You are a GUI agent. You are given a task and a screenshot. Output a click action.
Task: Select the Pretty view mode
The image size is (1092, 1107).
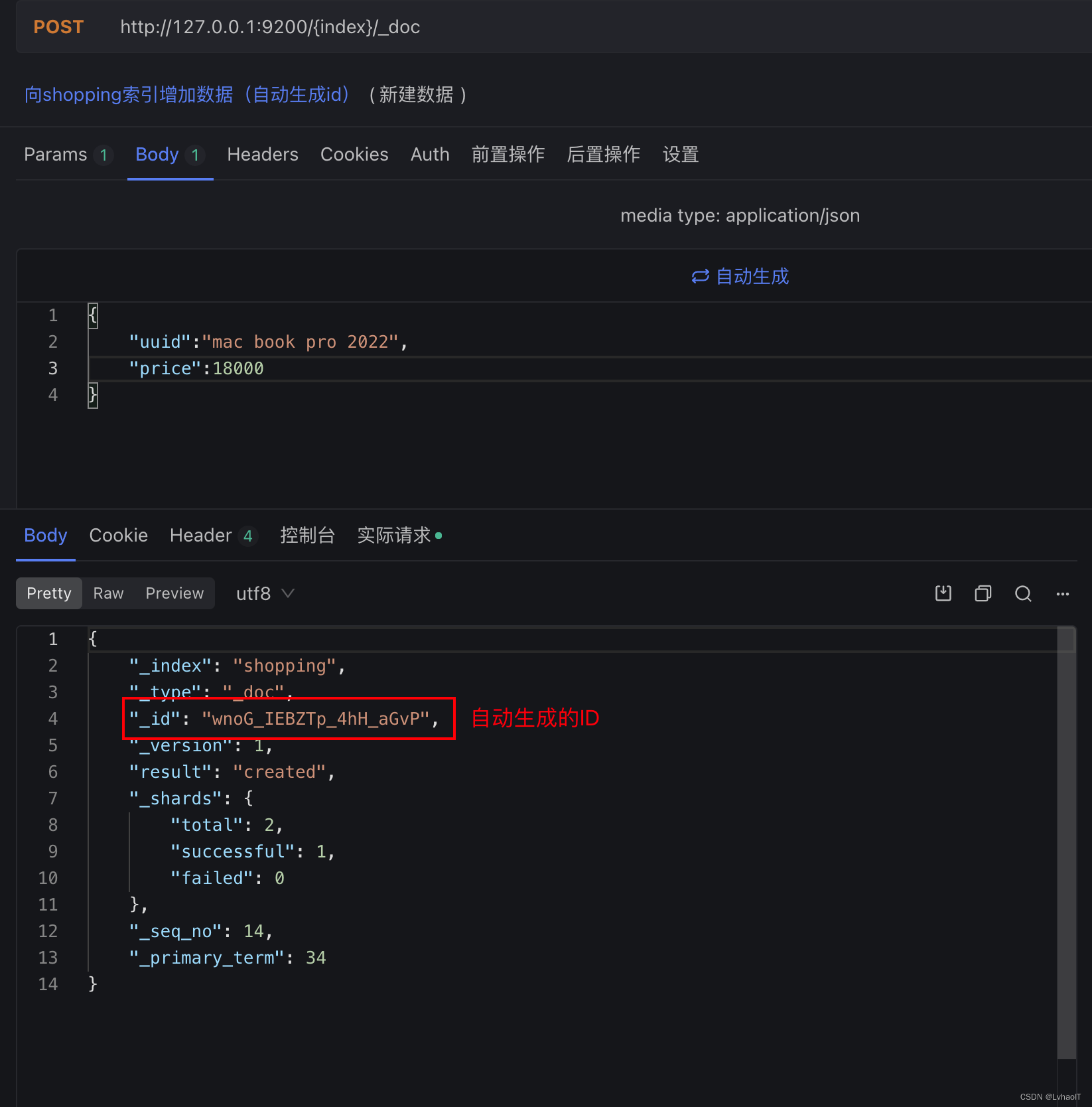click(49, 593)
